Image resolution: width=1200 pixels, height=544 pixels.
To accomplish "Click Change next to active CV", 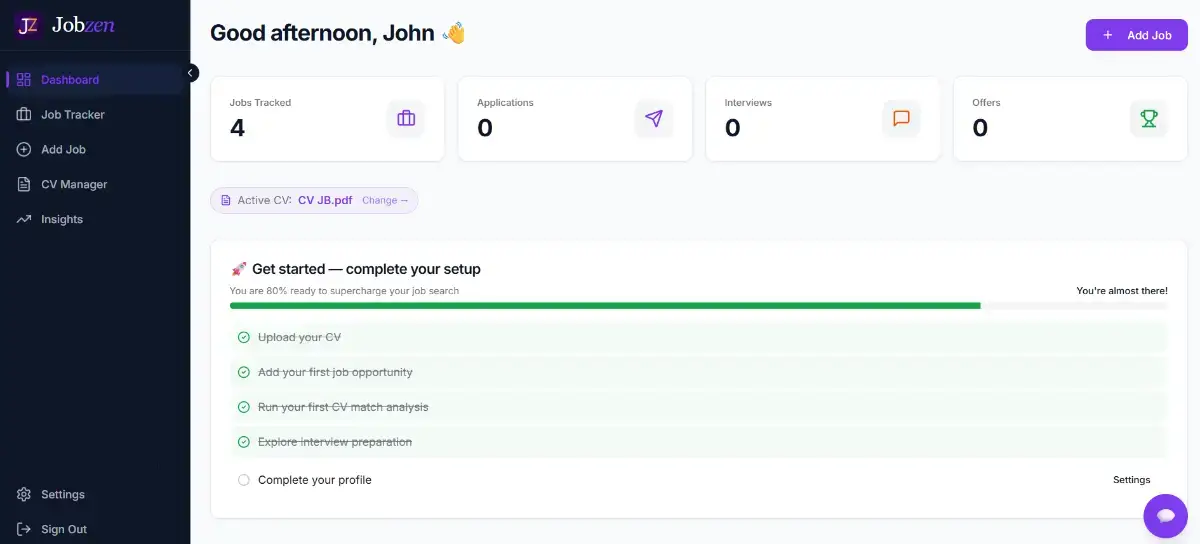I will 385,200.
